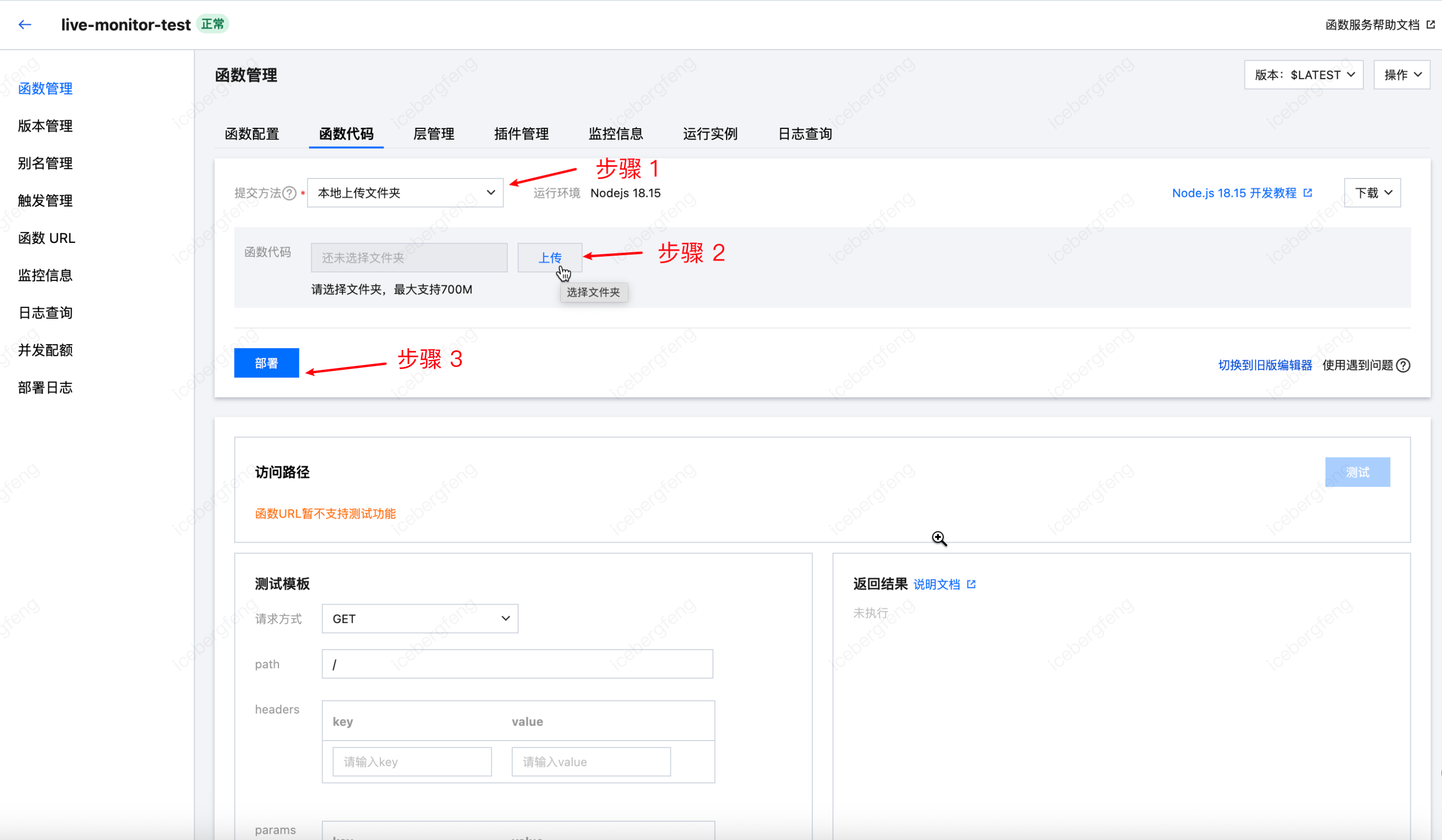Click the external link icon after 函数服务帮助文档
The width and height of the screenshot is (1442, 840).
tap(1431, 25)
